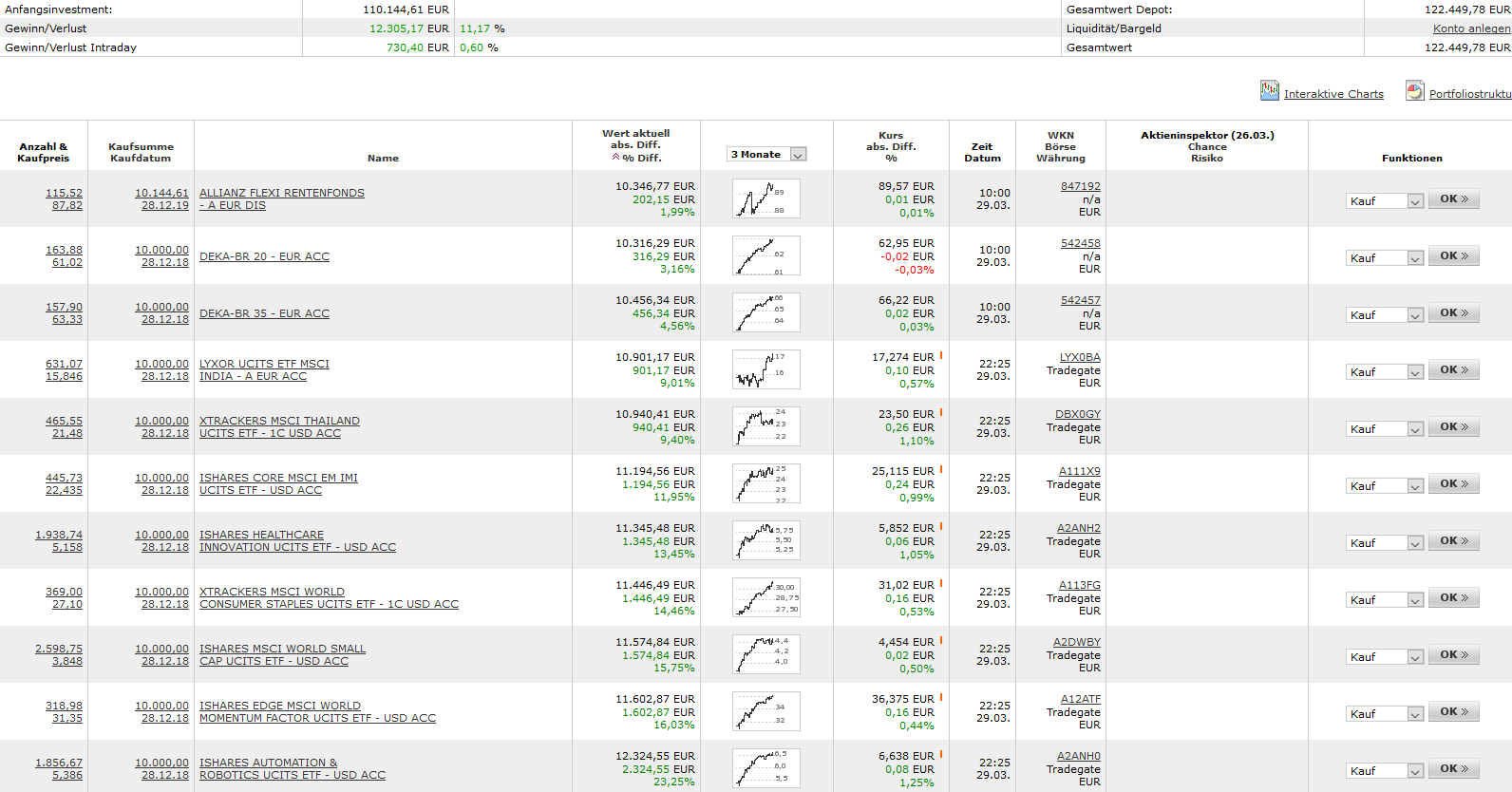Open XTRACKERS MSCI WORLD CONSUMER STAPLES link
This screenshot has height=792, width=1512.
point(329,597)
